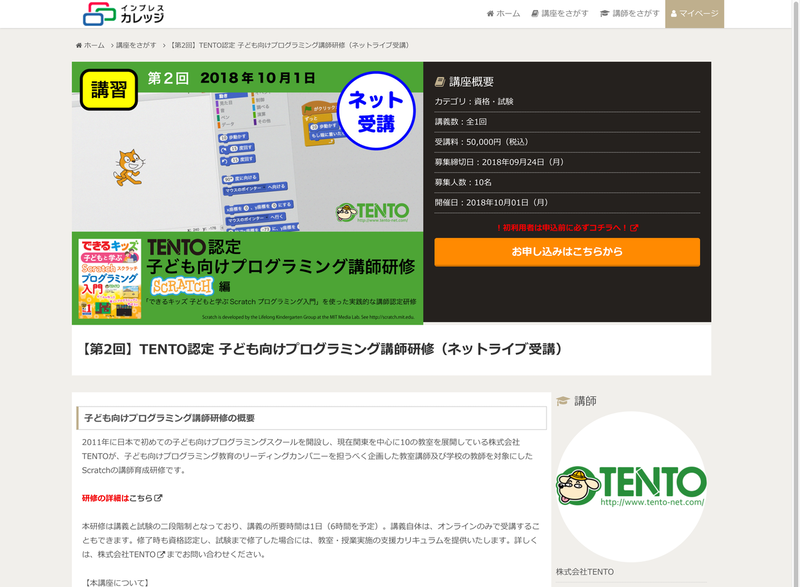
Task: Open 講座をさがす in top navigation
Action: (559, 14)
